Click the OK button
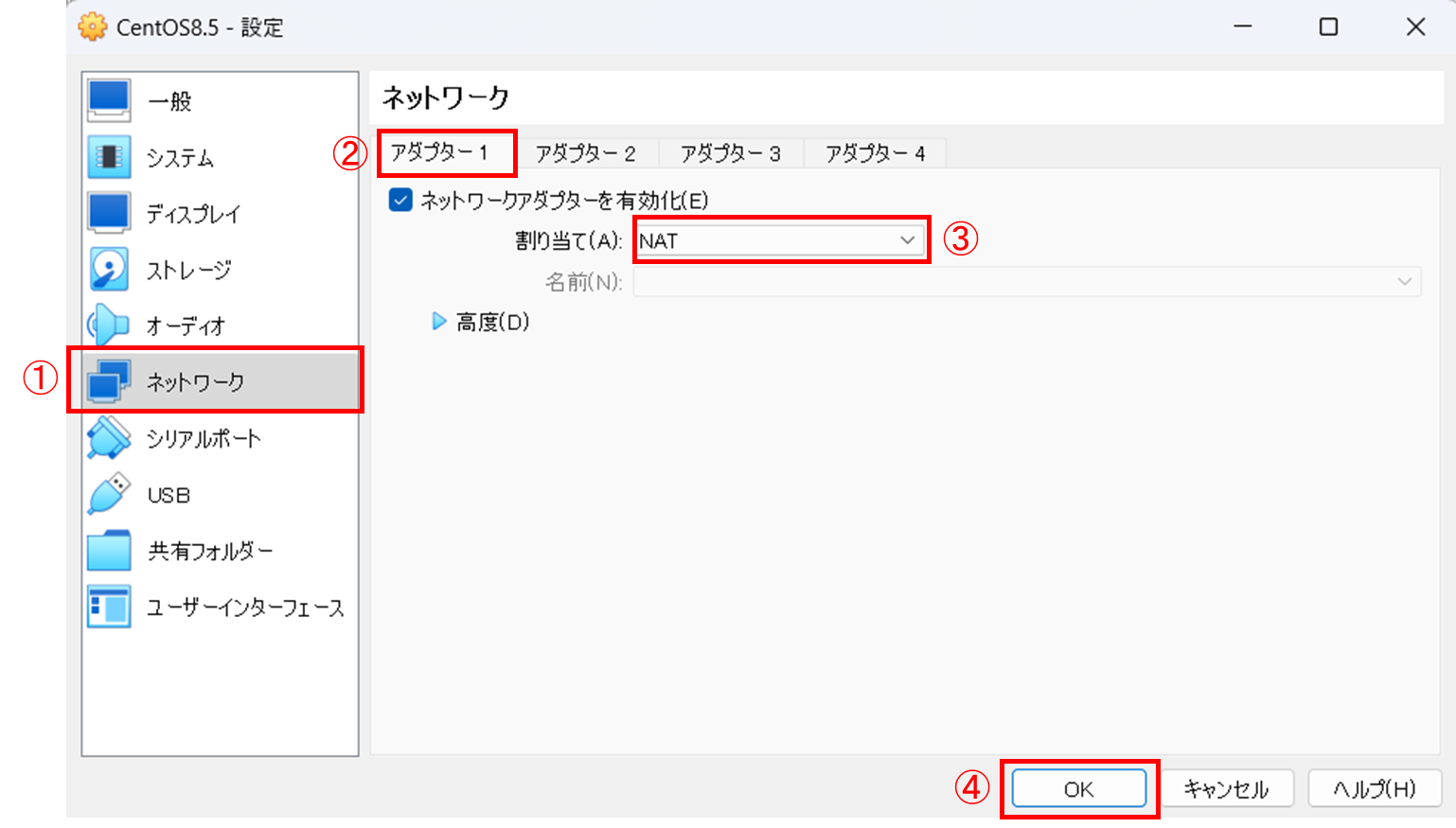 [1078, 788]
